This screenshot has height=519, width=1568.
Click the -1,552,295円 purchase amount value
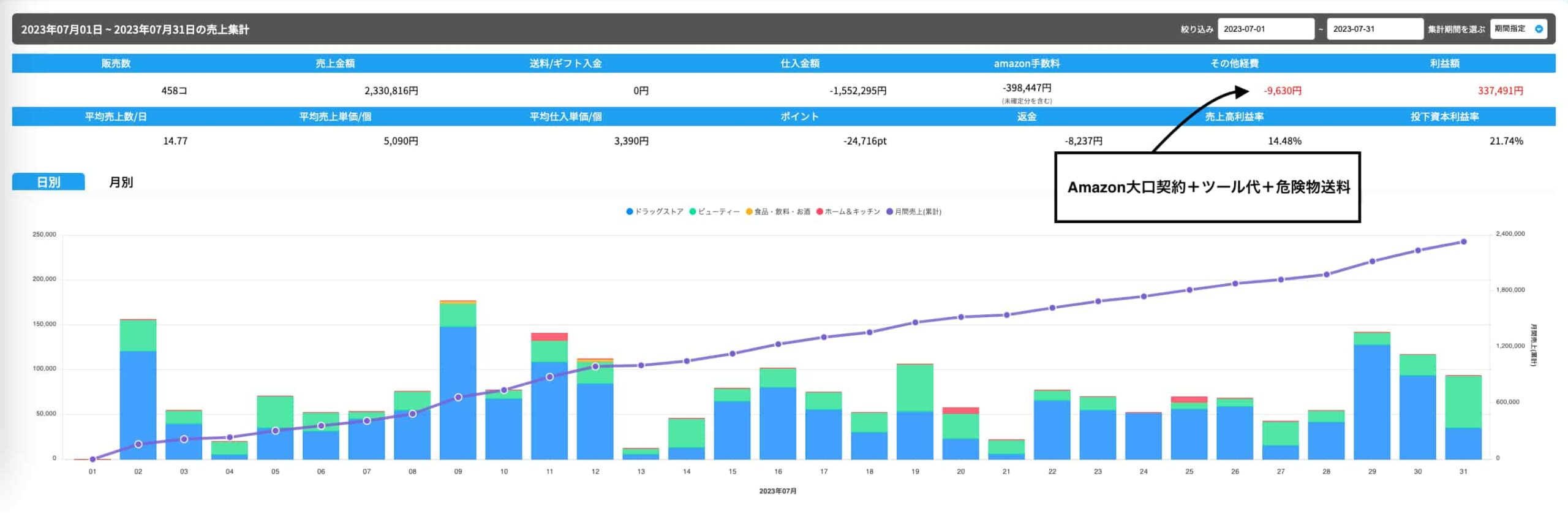point(858,91)
